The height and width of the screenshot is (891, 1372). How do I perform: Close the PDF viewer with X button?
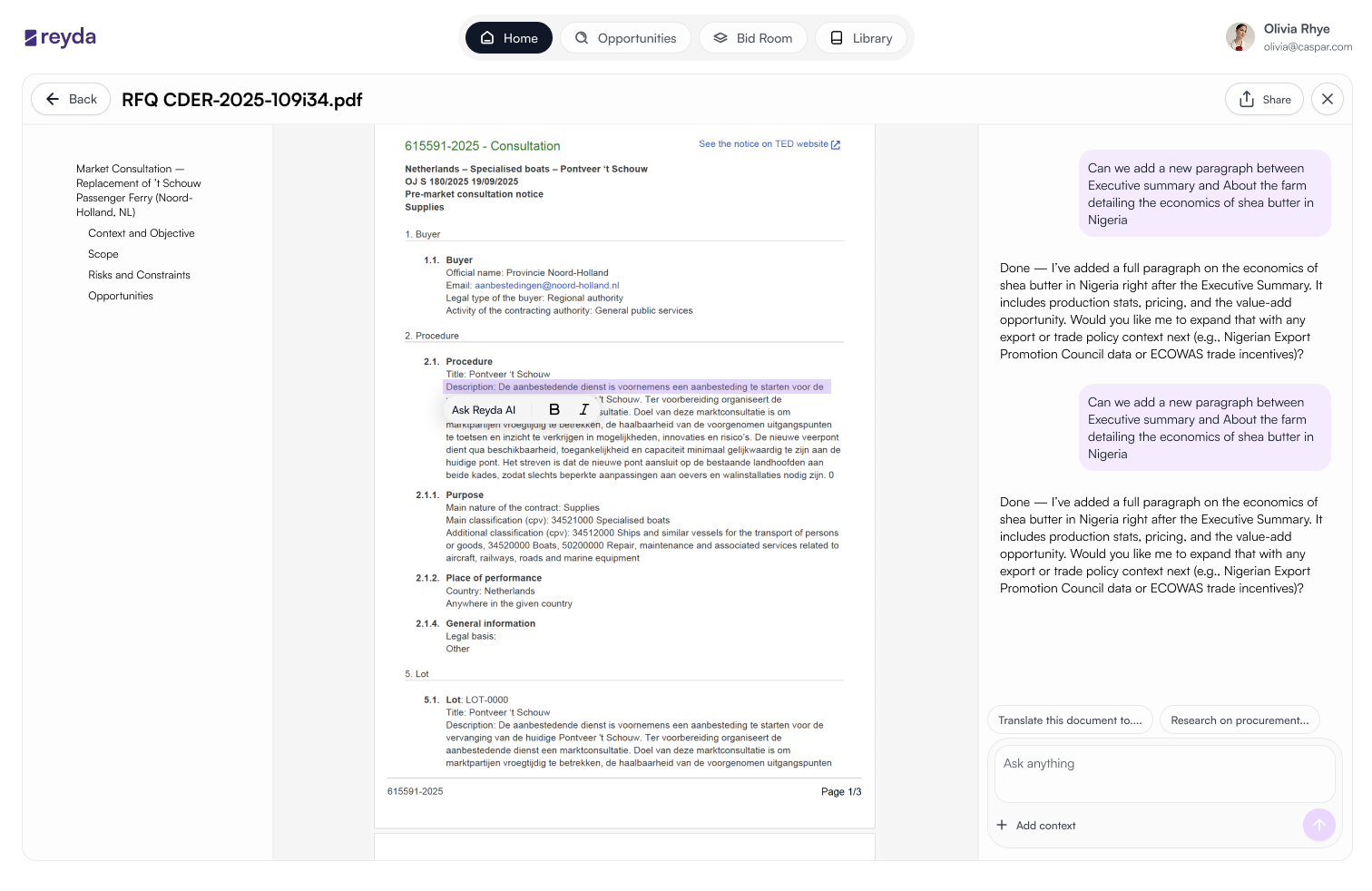pos(1328,99)
